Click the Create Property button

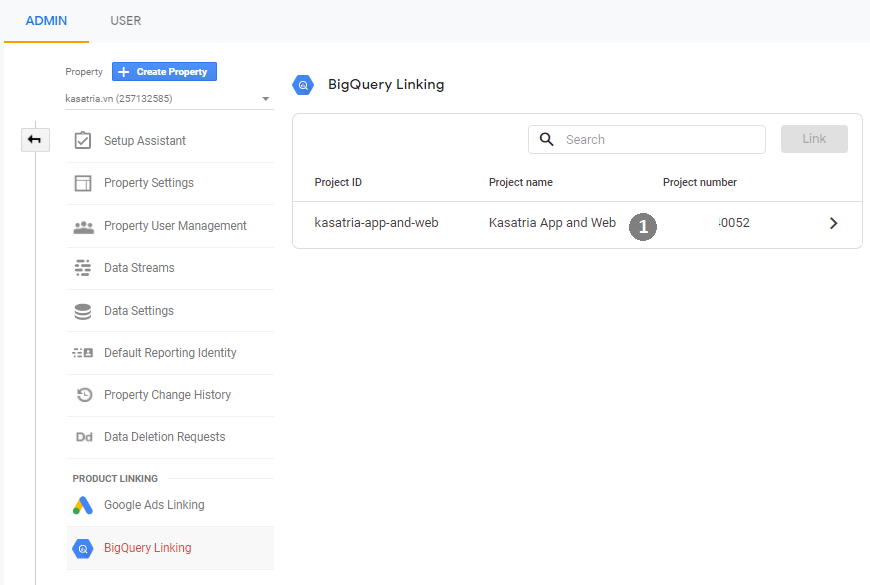click(x=164, y=72)
